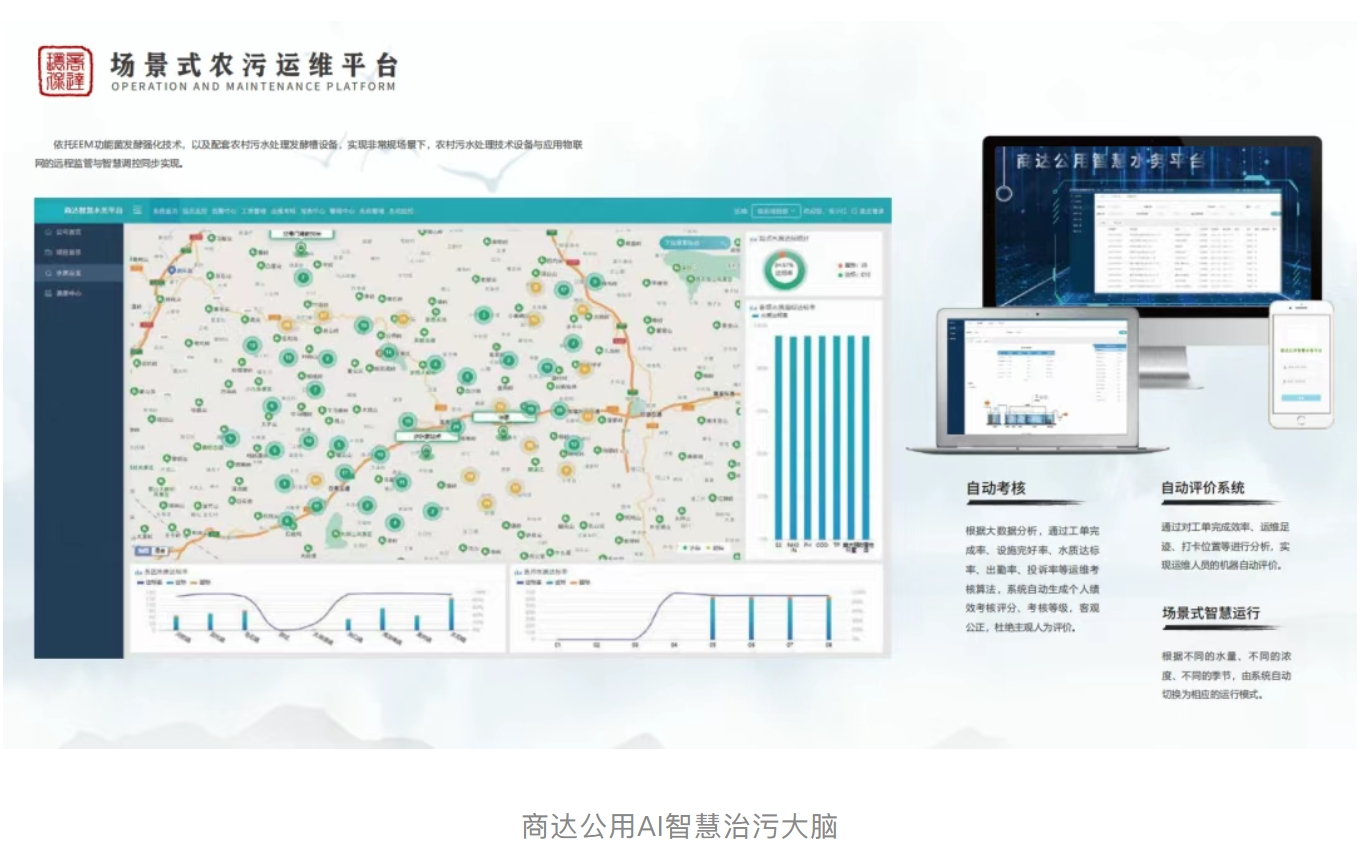Click chart icon beside bottom-left chart title
Screen dimensions: 1365x849
[137, 572]
